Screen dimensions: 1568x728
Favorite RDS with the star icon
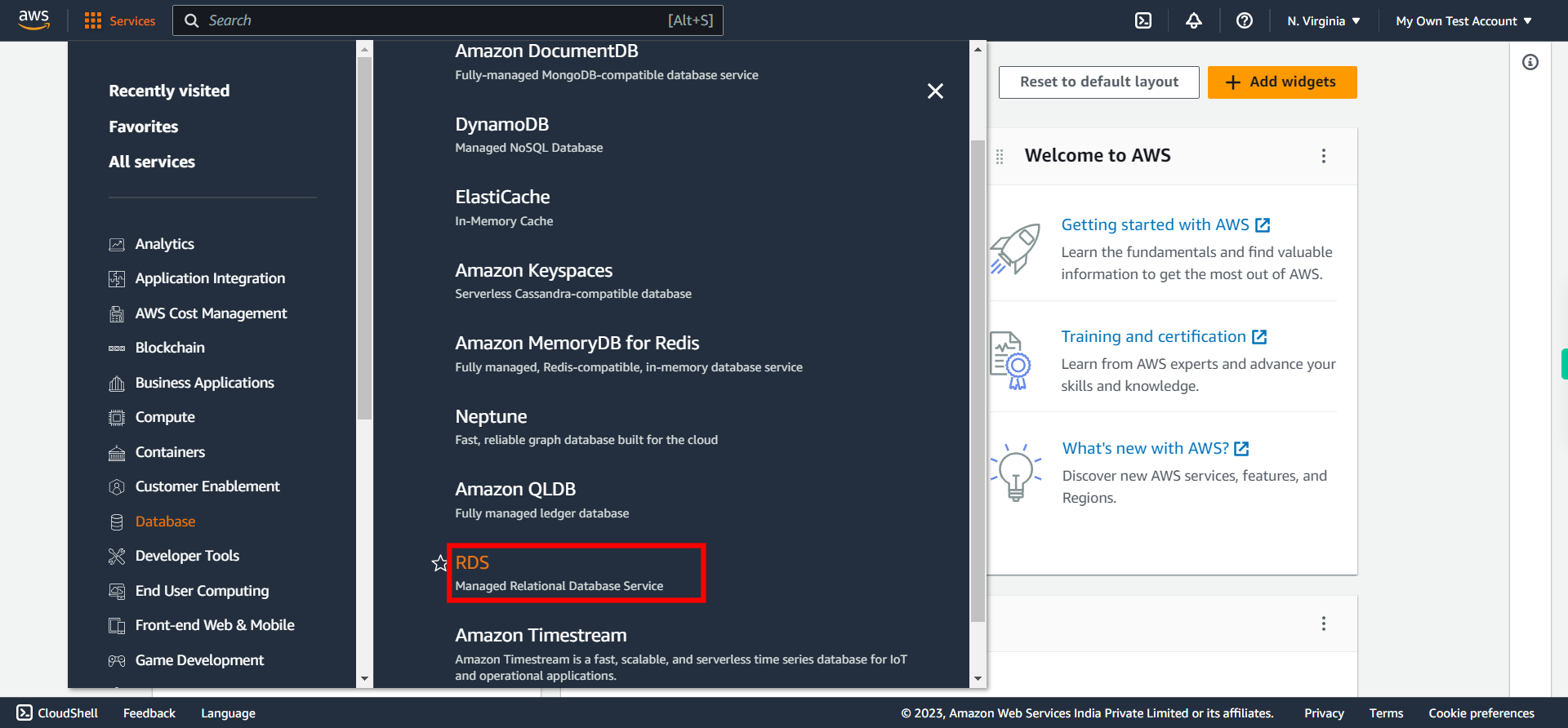coord(439,563)
